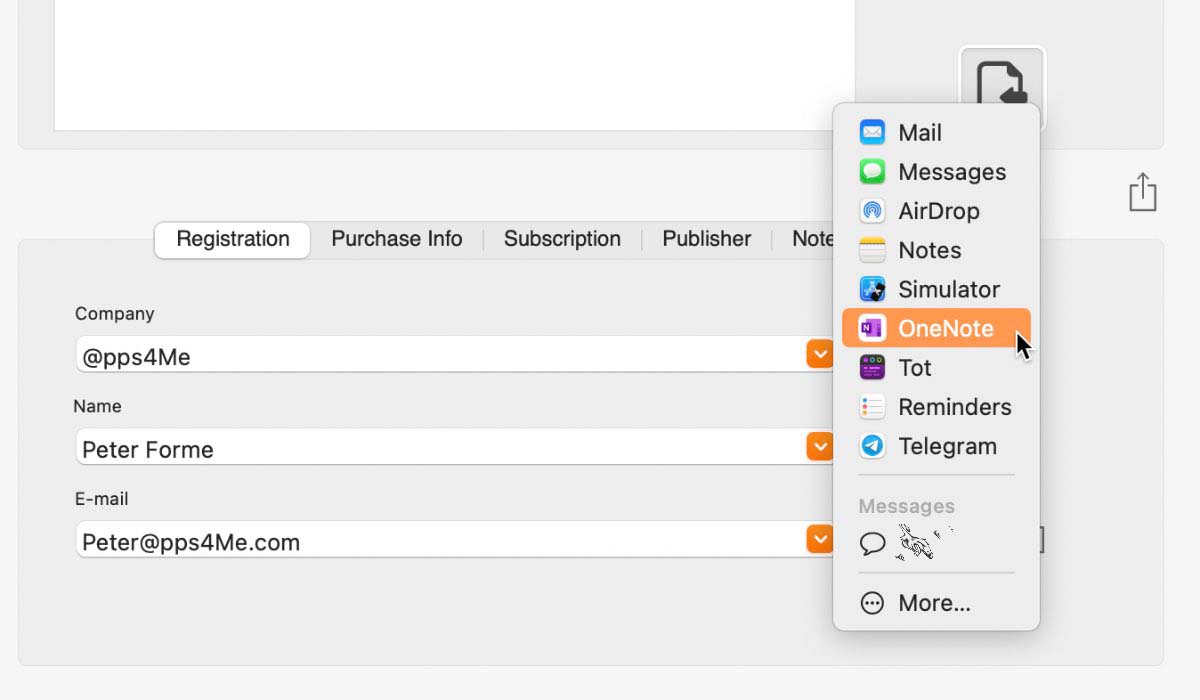Open the Purchase Info tab
1200x700 pixels.
397,239
